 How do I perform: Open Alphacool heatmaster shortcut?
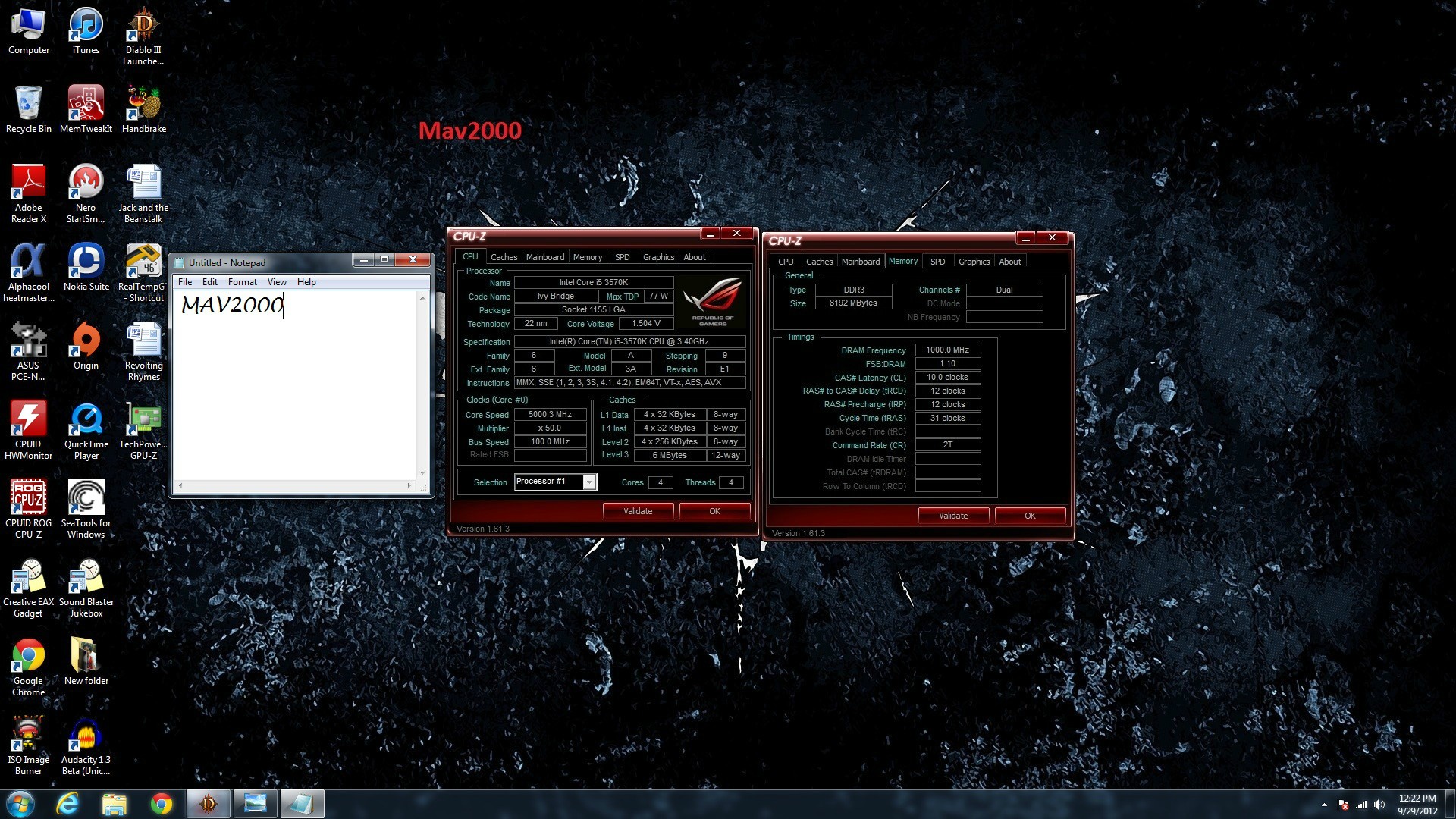click(29, 273)
